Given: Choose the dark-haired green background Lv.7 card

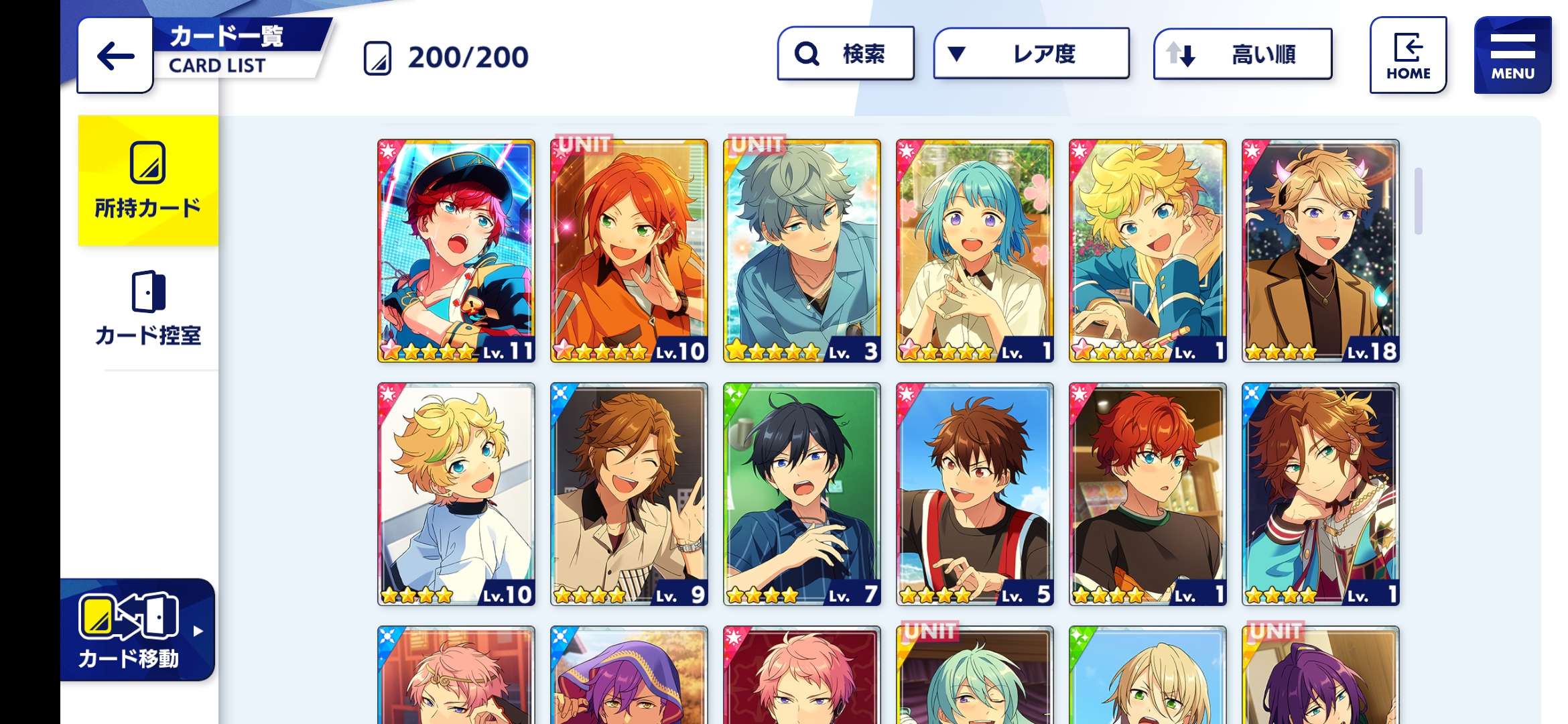Looking at the screenshot, I should (802, 494).
